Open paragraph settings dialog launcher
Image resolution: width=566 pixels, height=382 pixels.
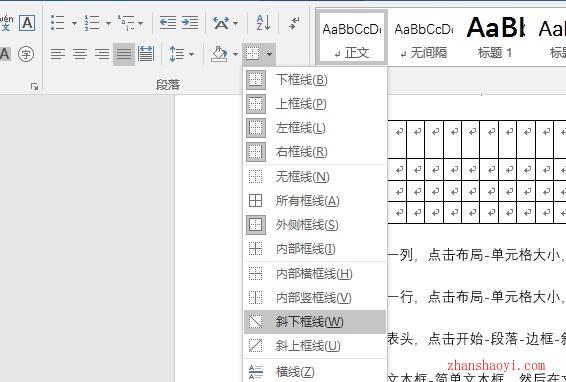click(x=34, y=86)
